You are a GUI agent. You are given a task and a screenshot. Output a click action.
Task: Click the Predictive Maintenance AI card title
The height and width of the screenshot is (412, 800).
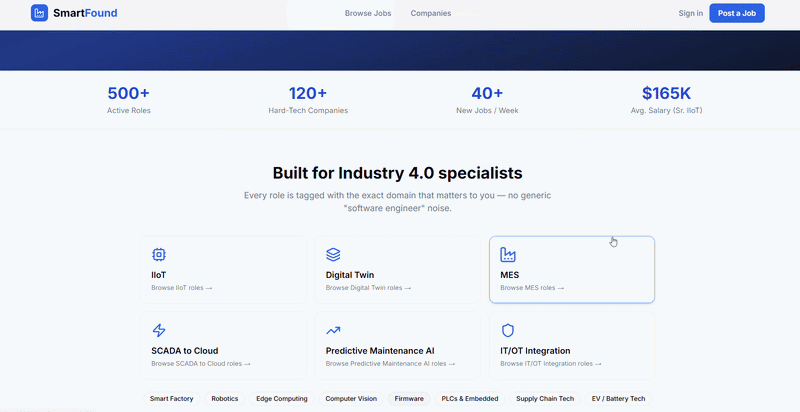pos(380,351)
